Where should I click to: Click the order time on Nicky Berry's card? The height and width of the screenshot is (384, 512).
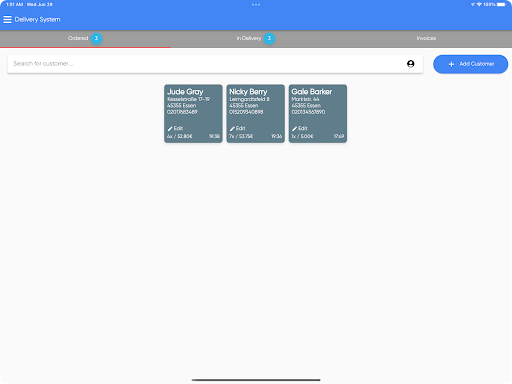click(x=277, y=136)
